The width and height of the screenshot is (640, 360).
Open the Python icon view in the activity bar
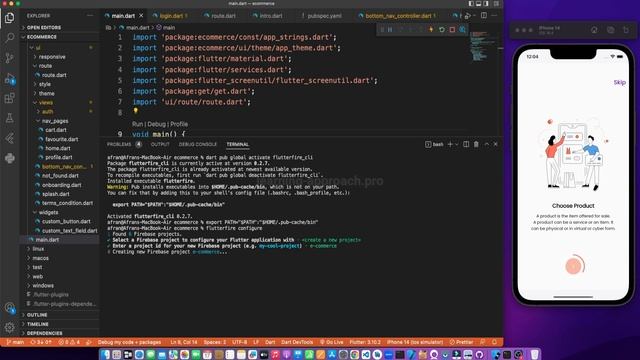tap(9, 158)
